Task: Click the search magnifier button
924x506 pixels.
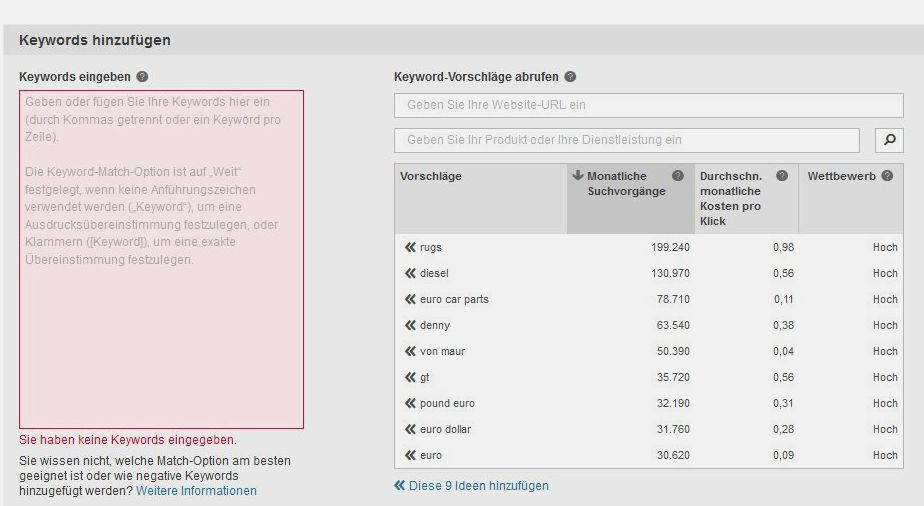Action: coord(889,140)
